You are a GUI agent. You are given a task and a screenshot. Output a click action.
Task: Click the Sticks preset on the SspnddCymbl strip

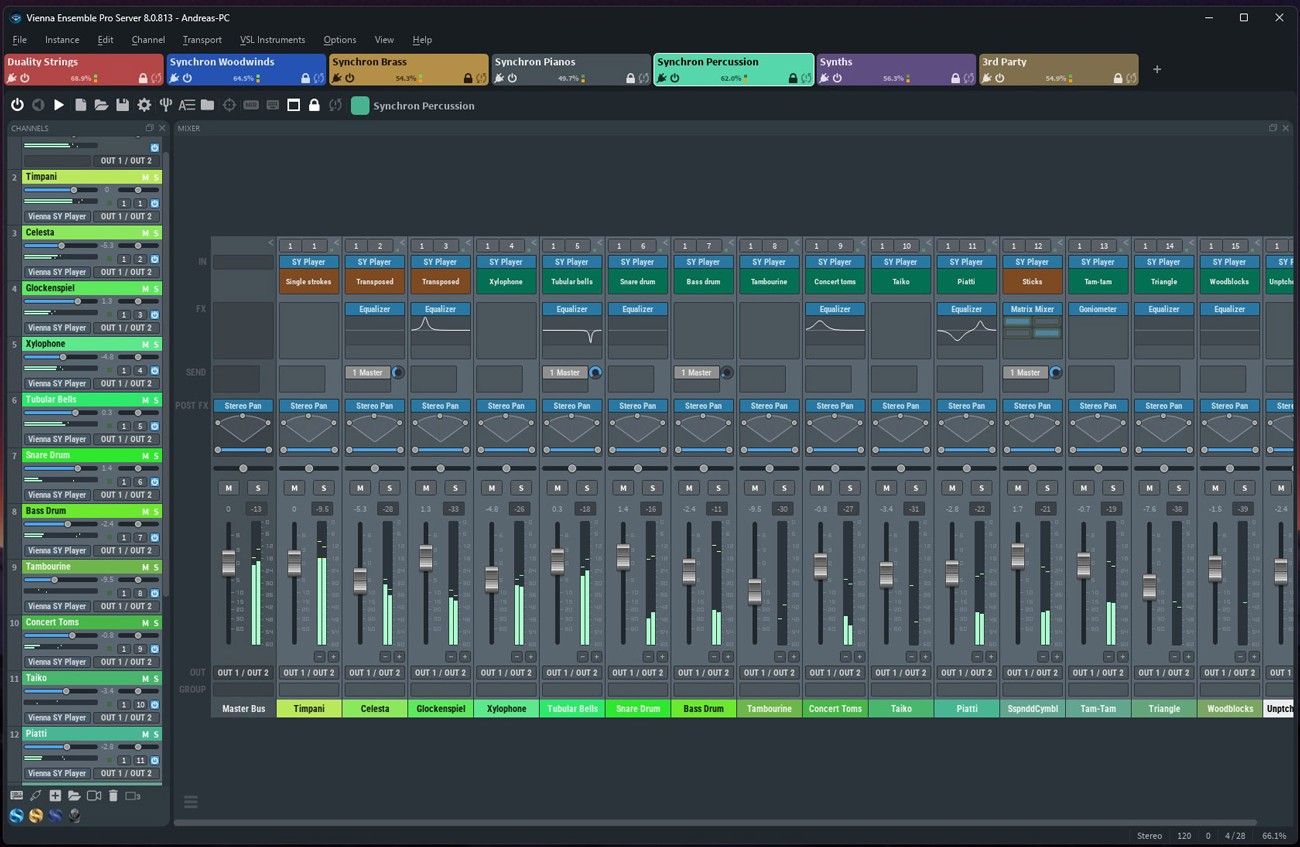pos(1032,282)
